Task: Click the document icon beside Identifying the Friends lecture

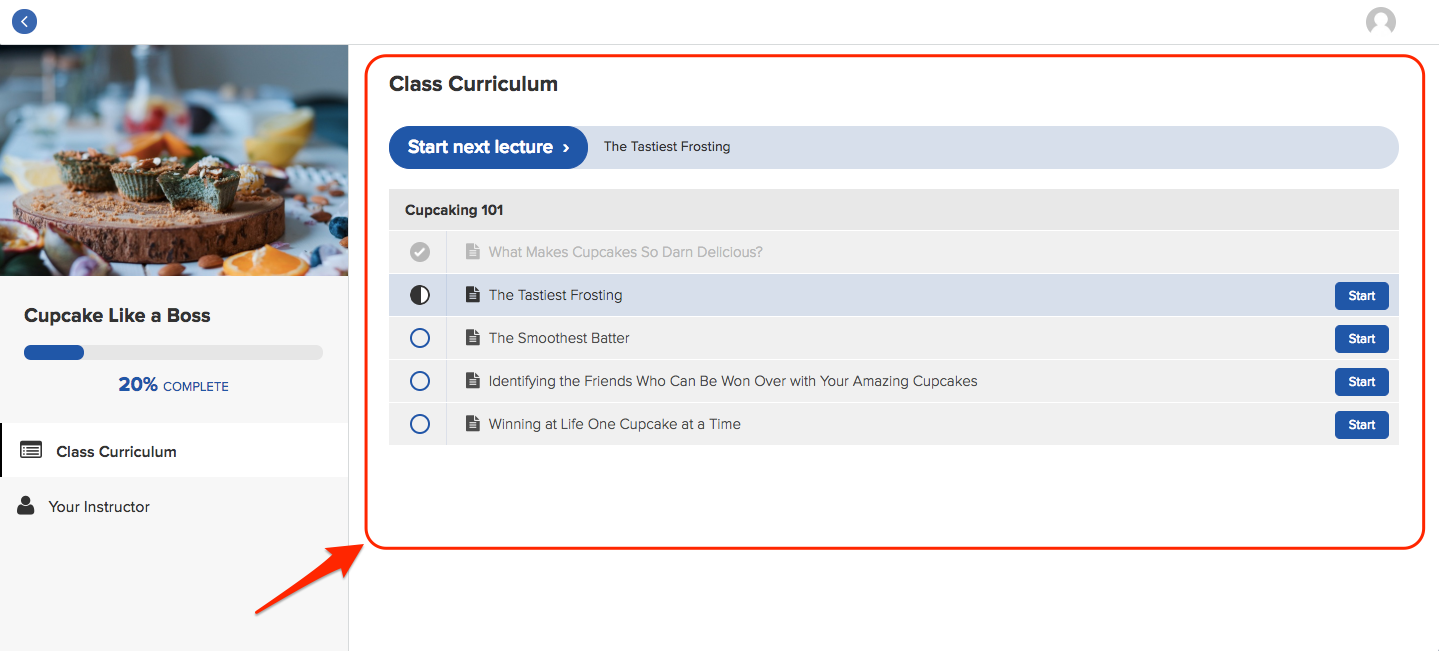Action: click(x=472, y=380)
